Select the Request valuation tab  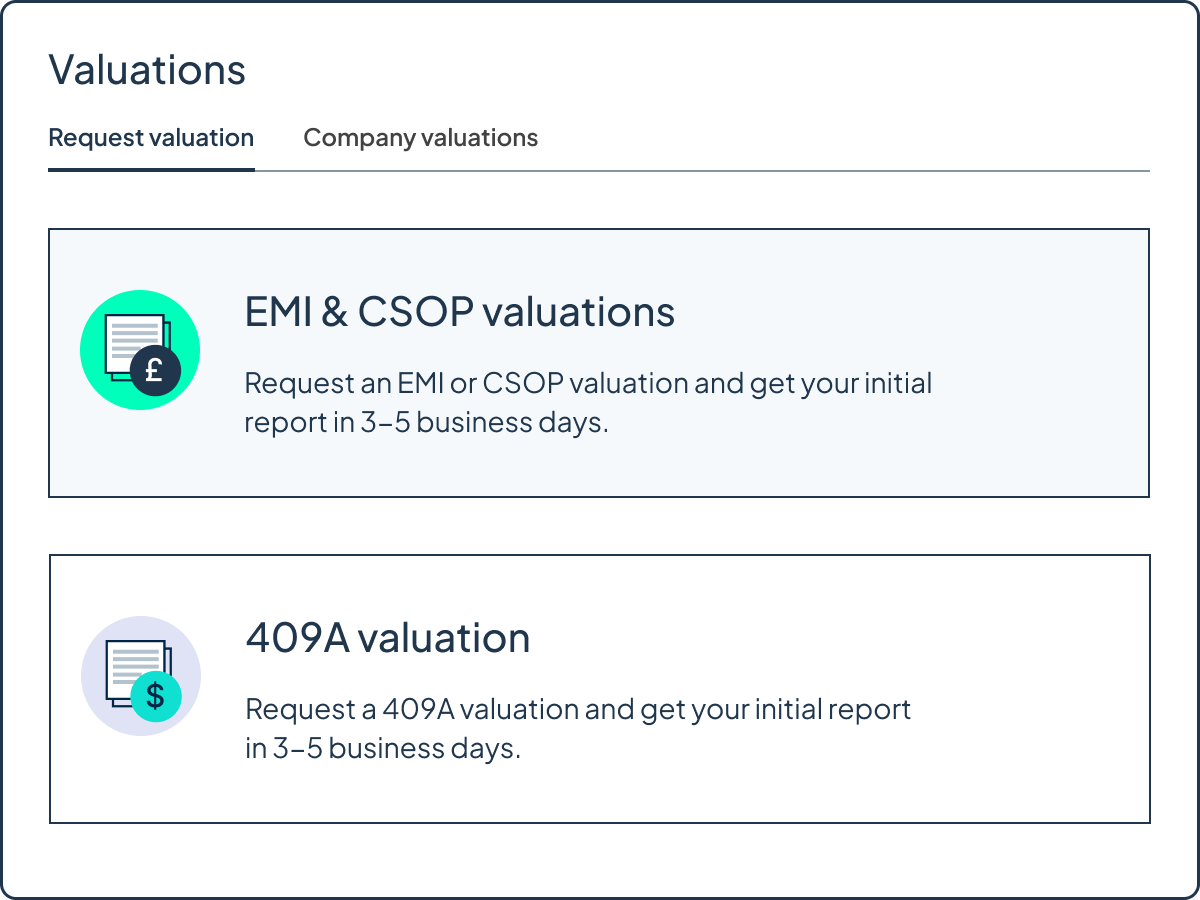[x=151, y=138]
